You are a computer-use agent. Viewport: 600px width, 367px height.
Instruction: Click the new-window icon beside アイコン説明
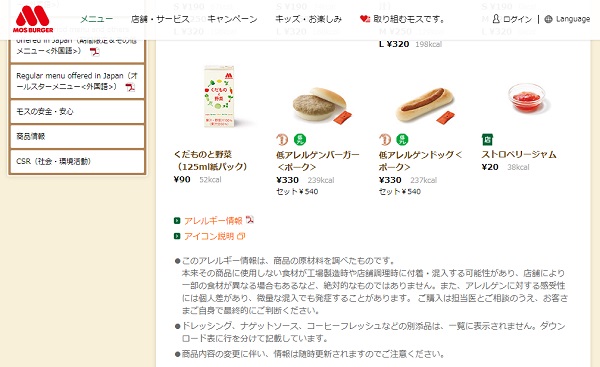click(x=241, y=236)
